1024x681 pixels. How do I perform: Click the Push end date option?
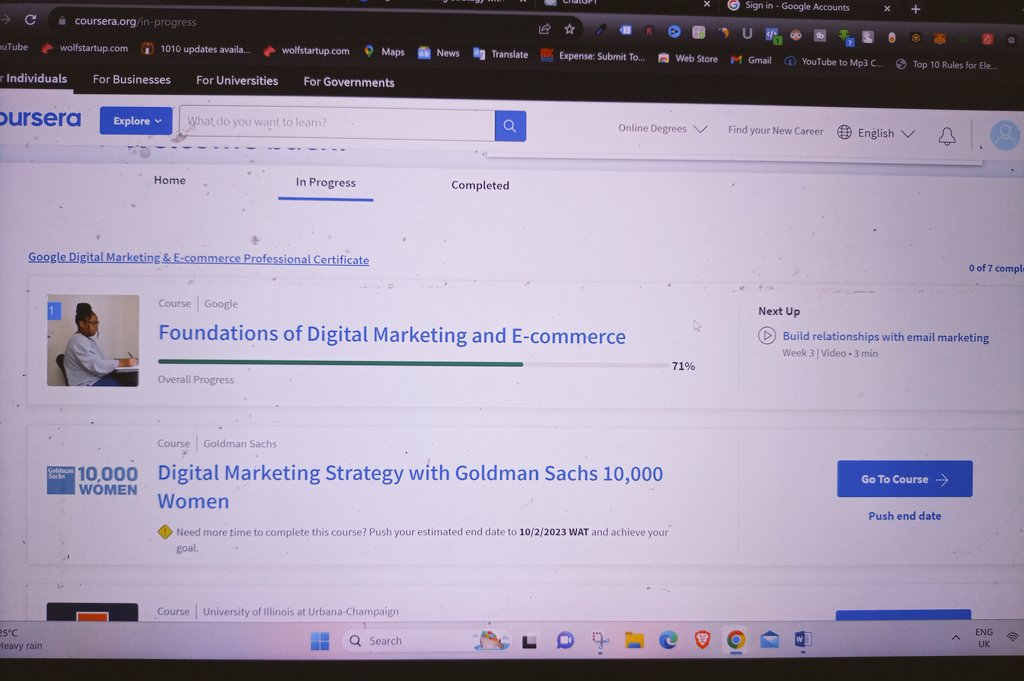903,515
